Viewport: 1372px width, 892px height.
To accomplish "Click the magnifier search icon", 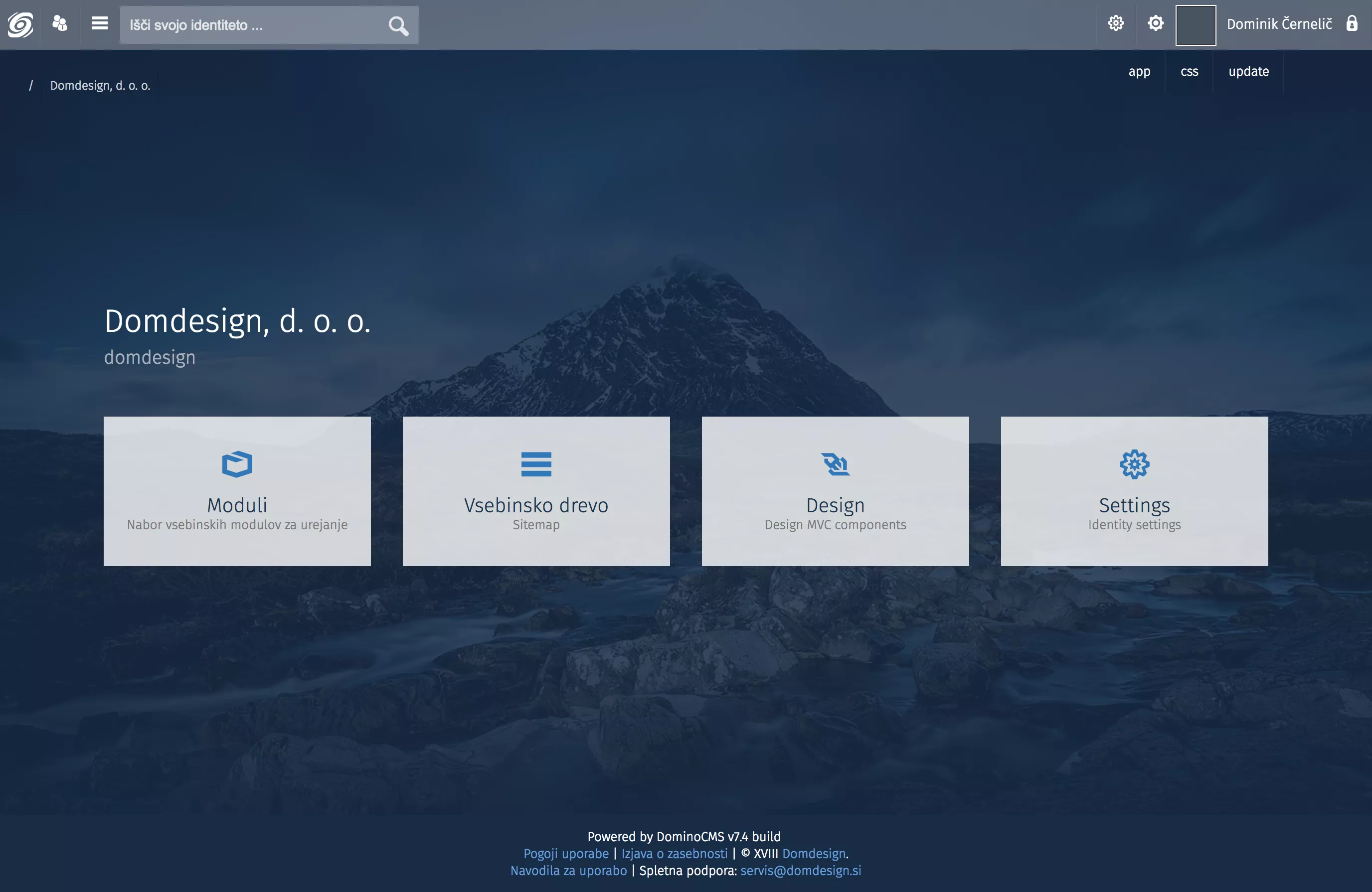I will click(398, 25).
